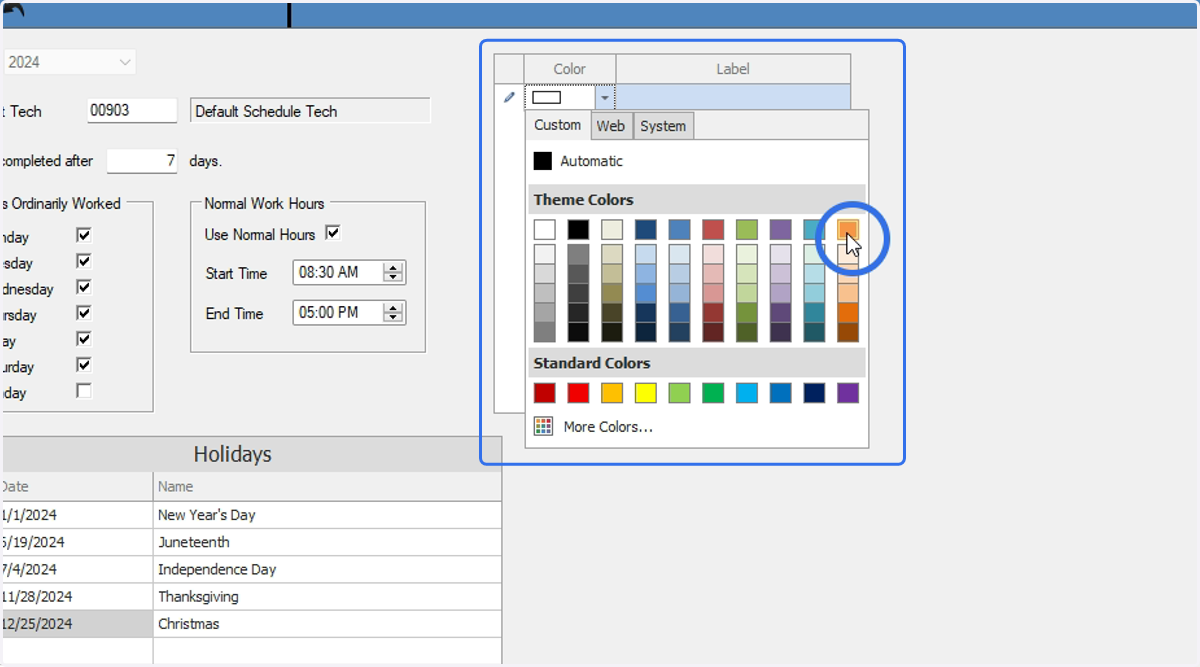Uncheck the Friday workday checkbox
The image size is (1200, 667).
point(84,339)
